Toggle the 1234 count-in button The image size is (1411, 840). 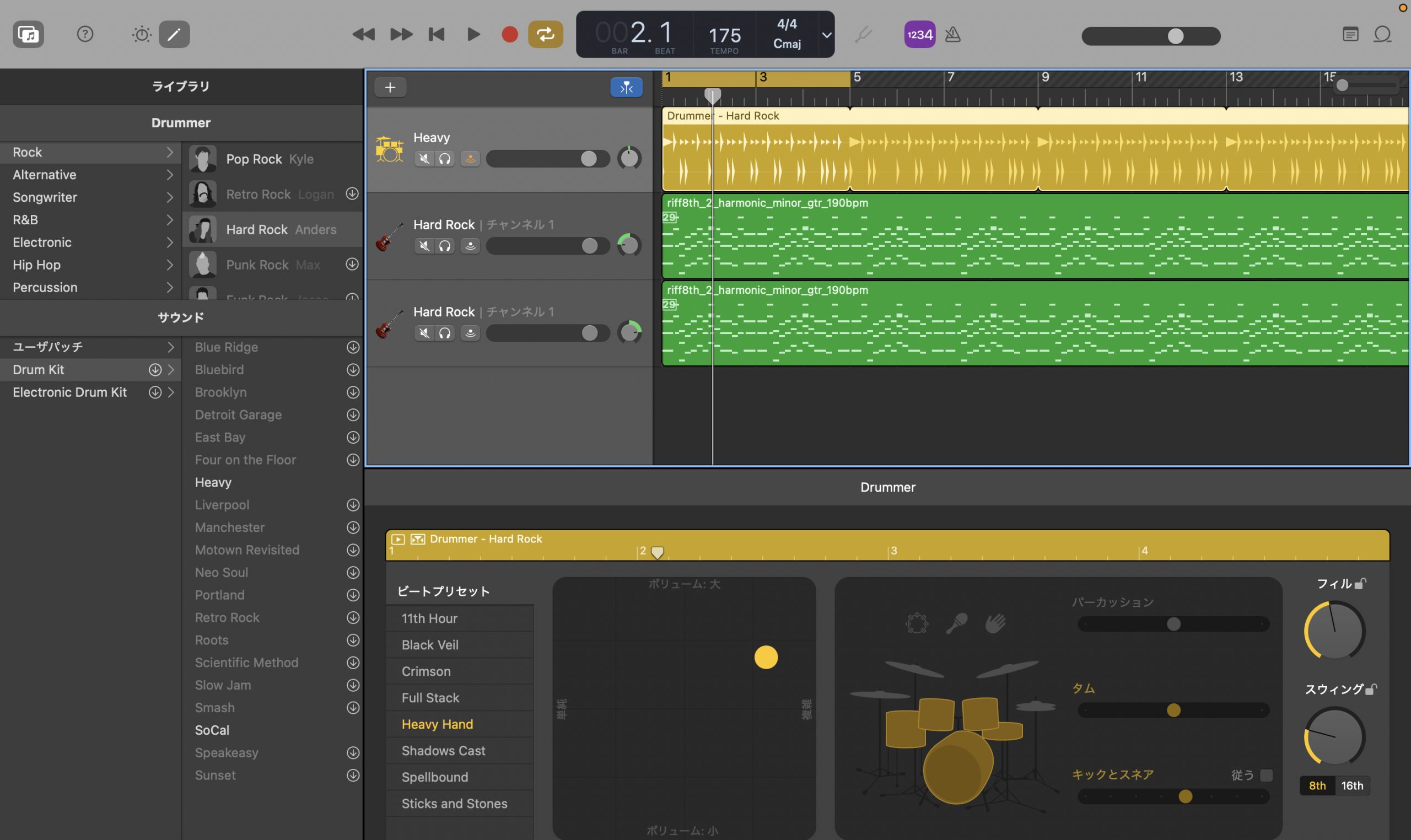(920, 35)
